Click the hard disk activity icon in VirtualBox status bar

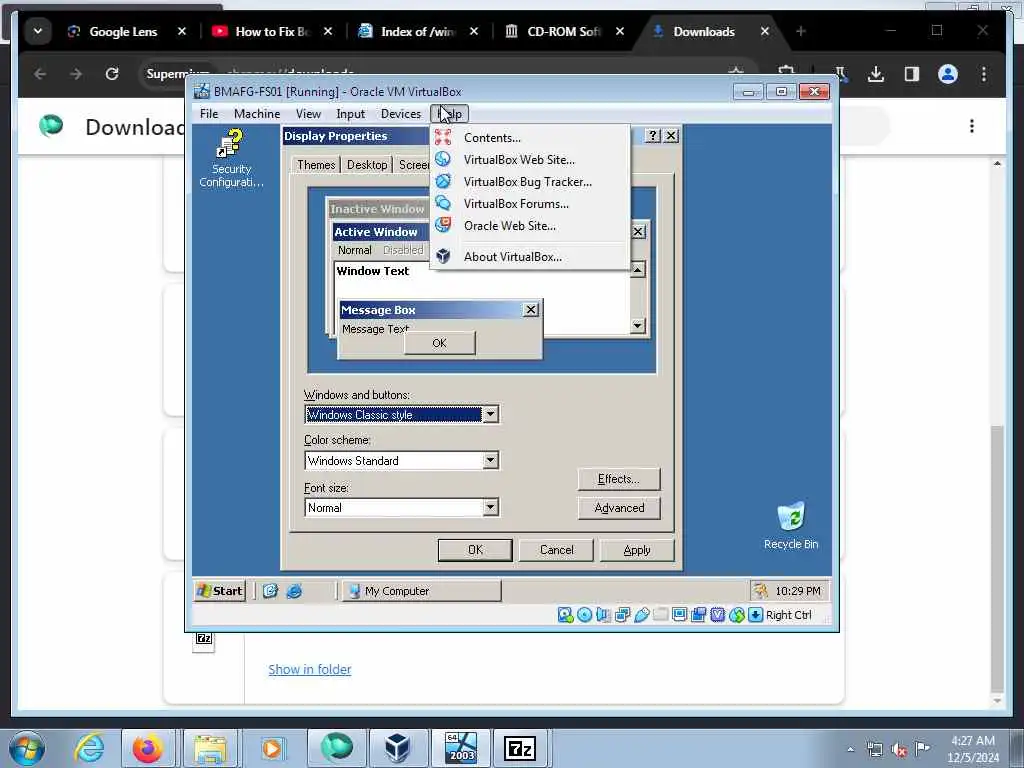(x=566, y=615)
